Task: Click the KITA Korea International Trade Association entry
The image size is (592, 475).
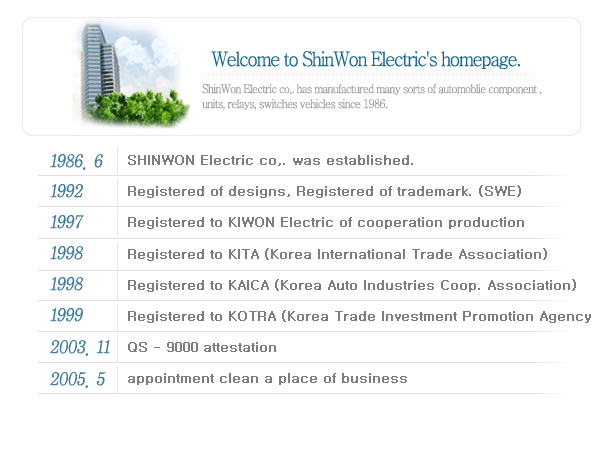Action: (338, 254)
